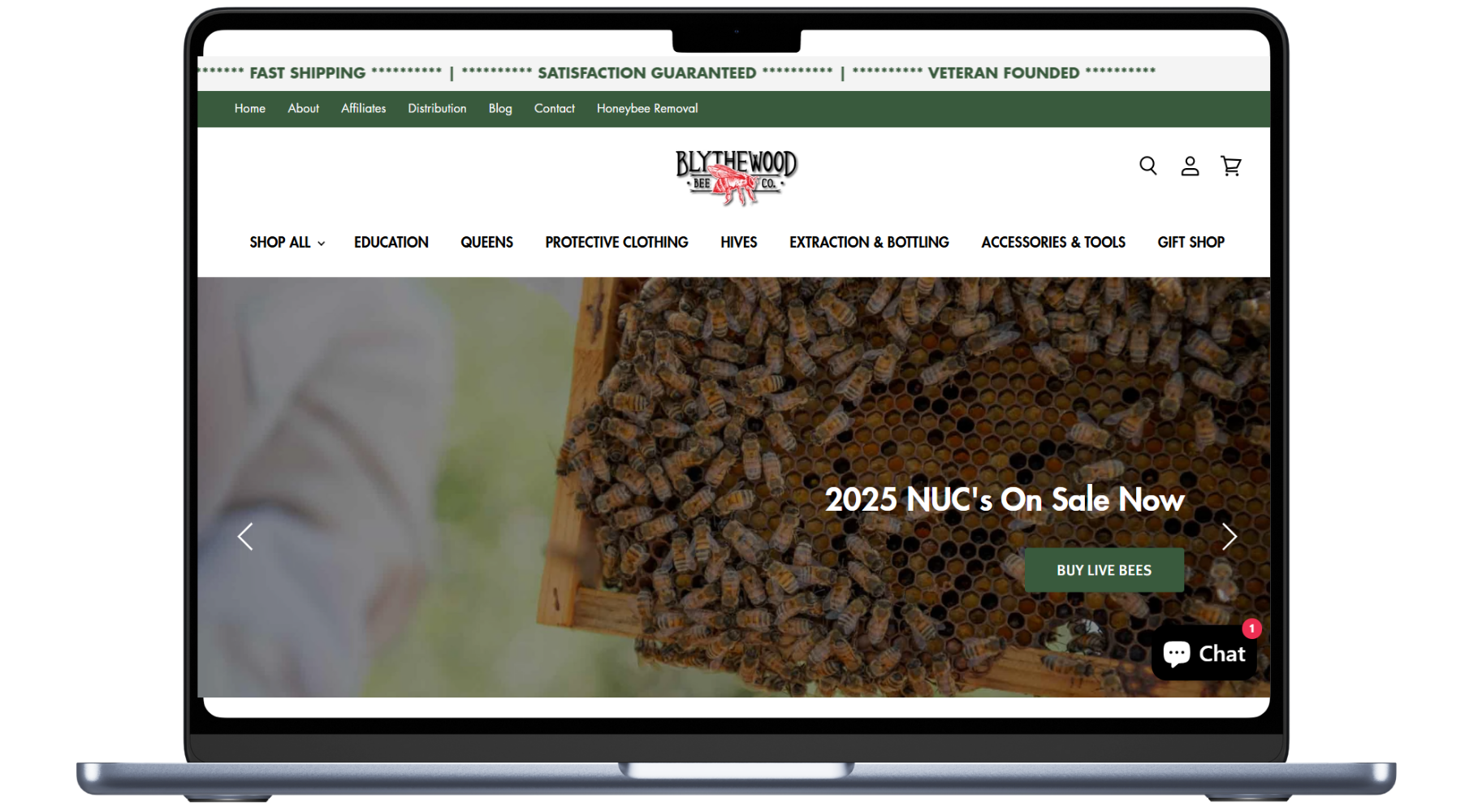Open the shopping cart icon

pos(1231,166)
